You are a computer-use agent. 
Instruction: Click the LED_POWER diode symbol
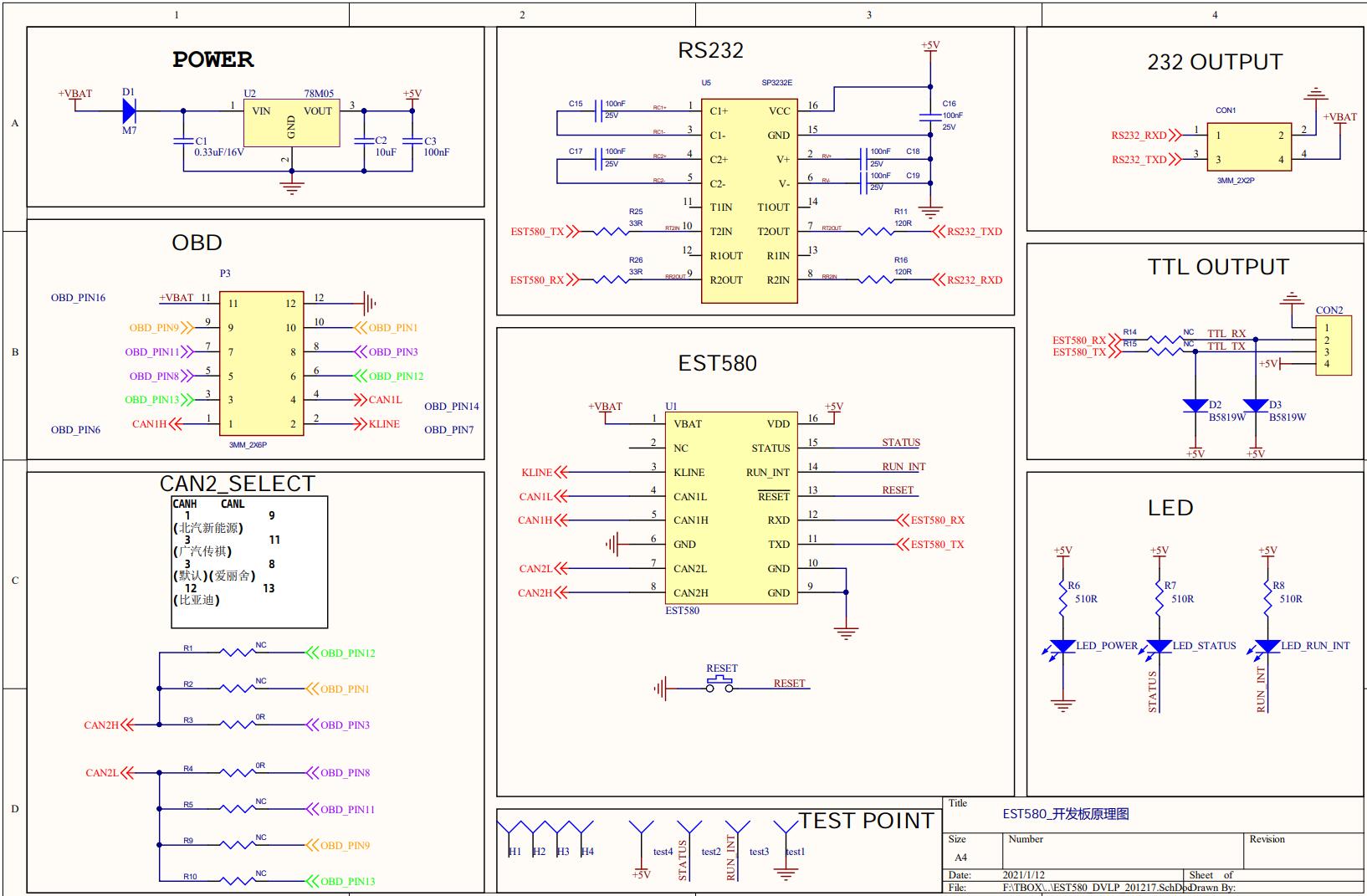[x=1062, y=647]
